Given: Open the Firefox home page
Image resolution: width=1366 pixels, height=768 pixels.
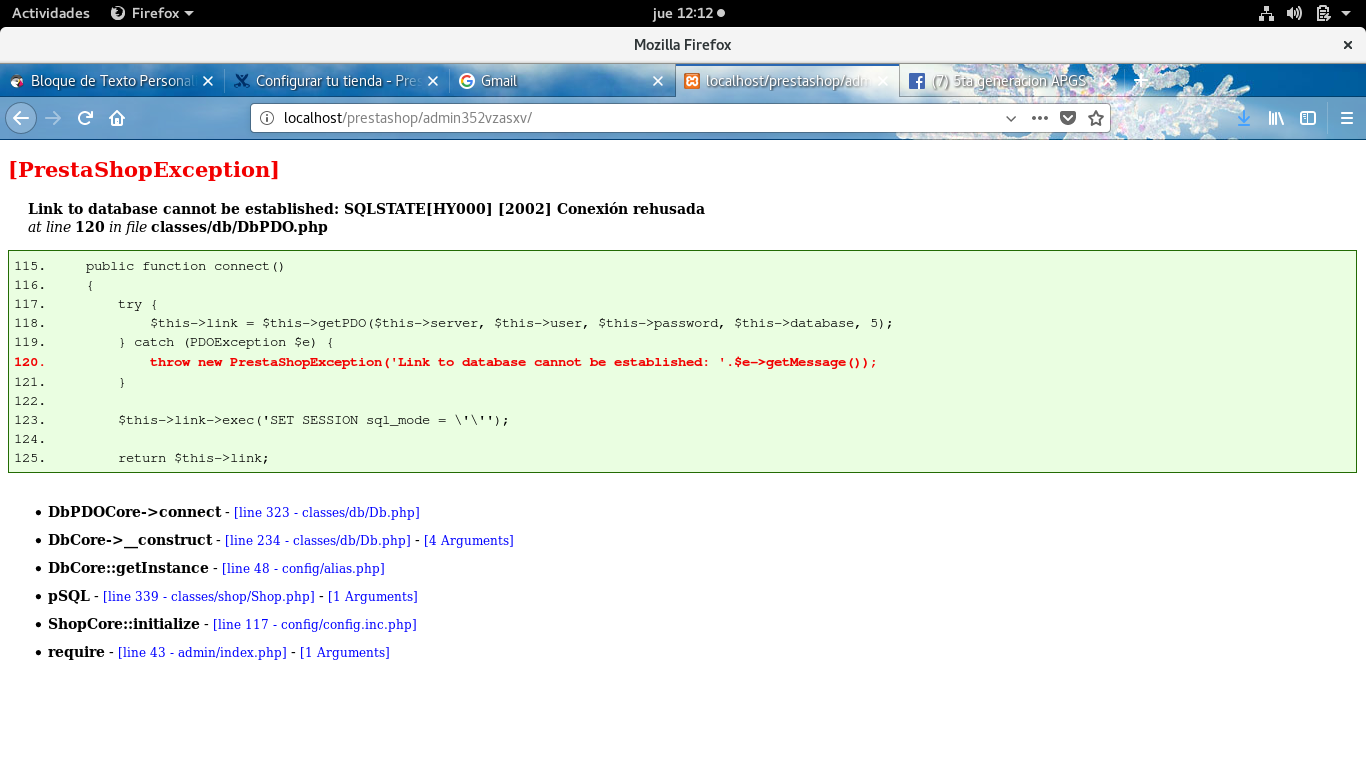Looking at the screenshot, I should (x=117, y=118).
